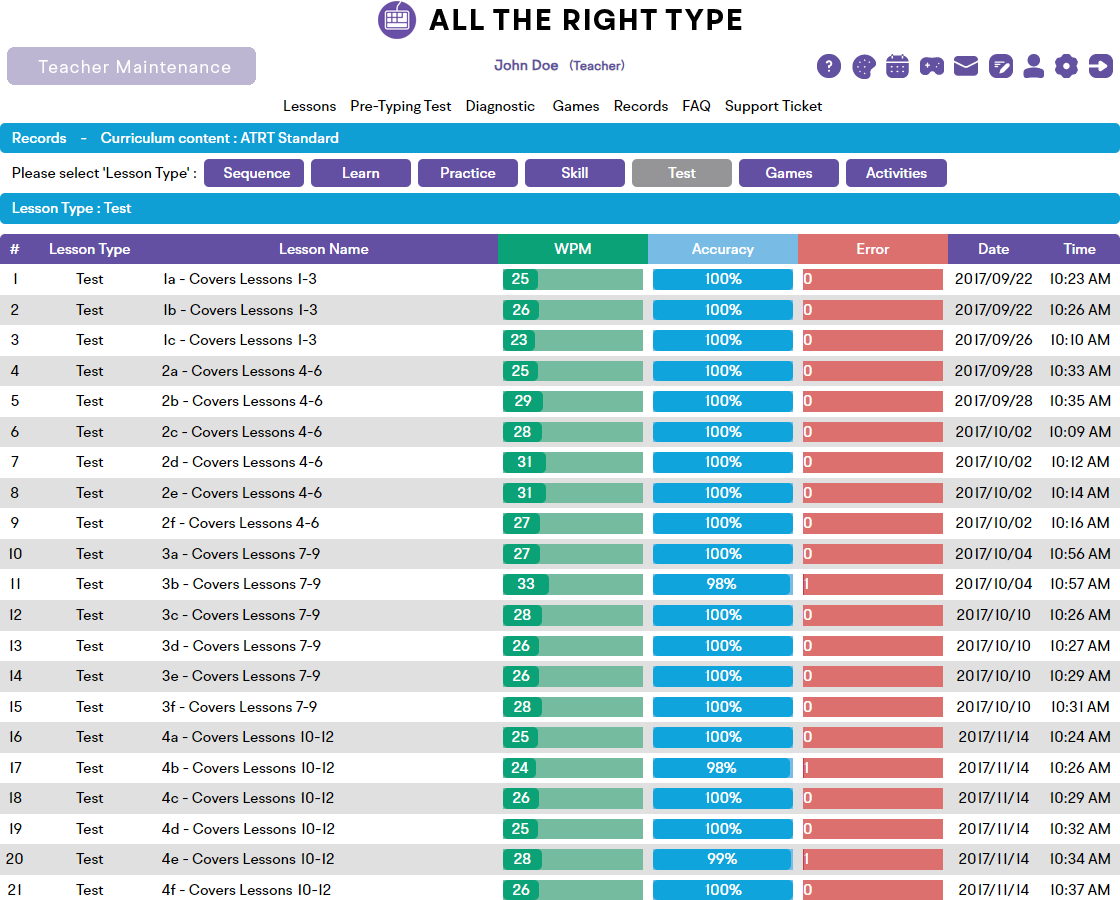
Task: Click the 'Lesson Type : Test' banner text
Action: coord(71,209)
